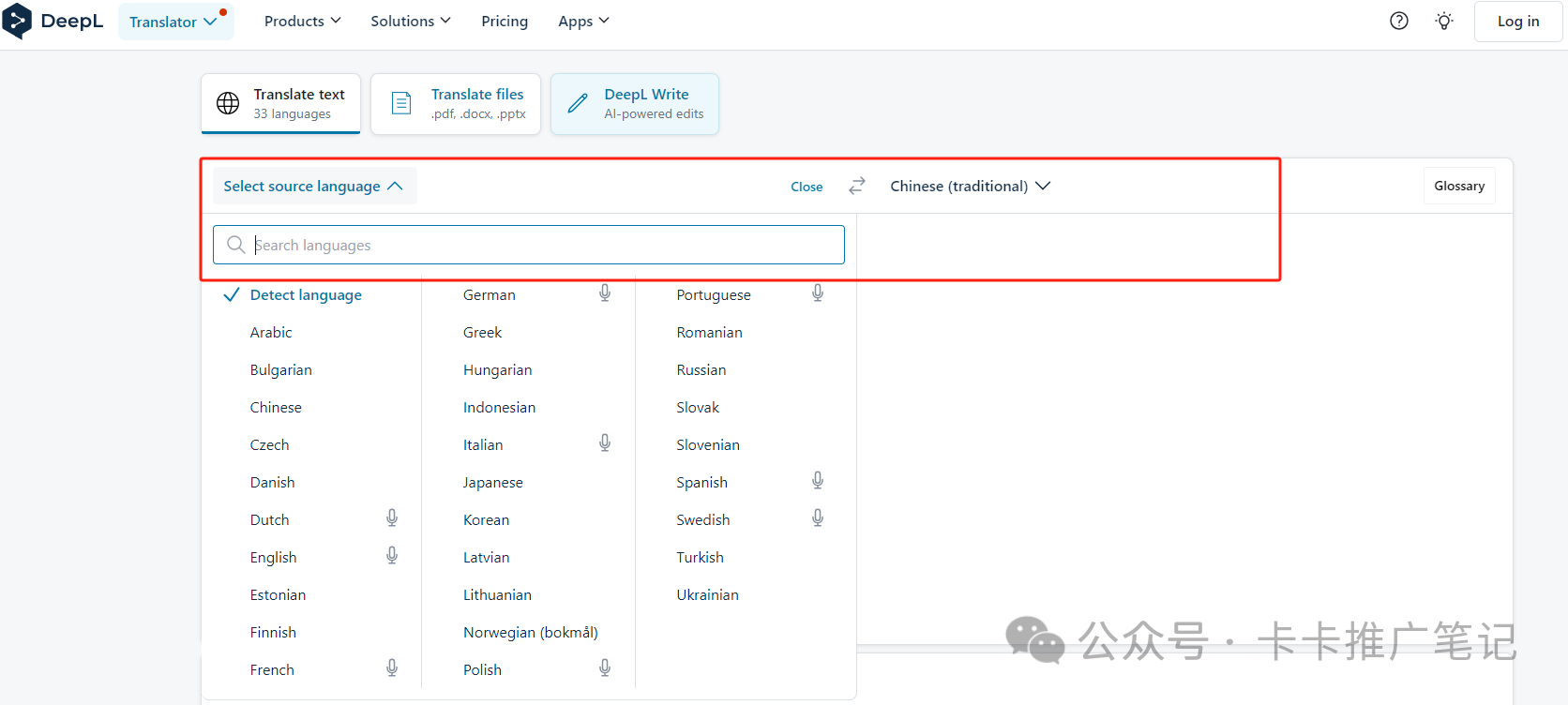
Task: Click the magnifier icon in search field
Action: point(236,245)
